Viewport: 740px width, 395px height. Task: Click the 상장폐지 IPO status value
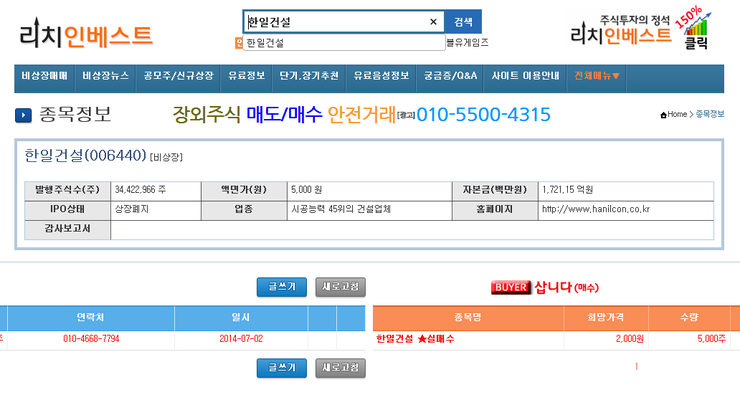point(132,209)
